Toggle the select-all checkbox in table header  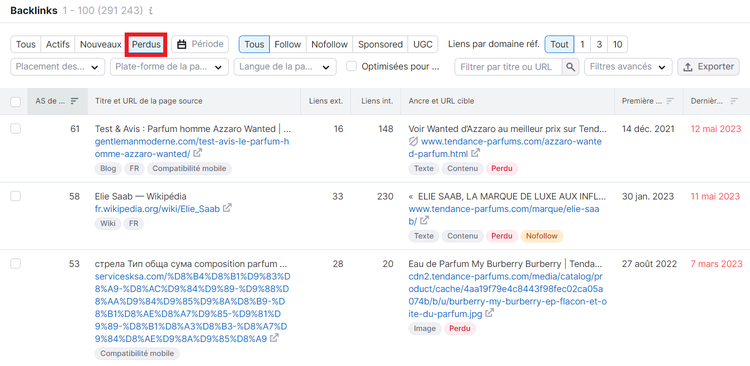(16, 101)
